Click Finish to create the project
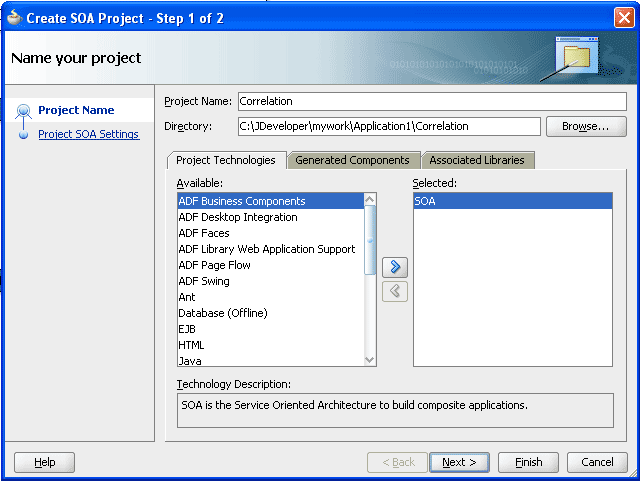This screenshot has height=481, width=640. coord(528,462)
